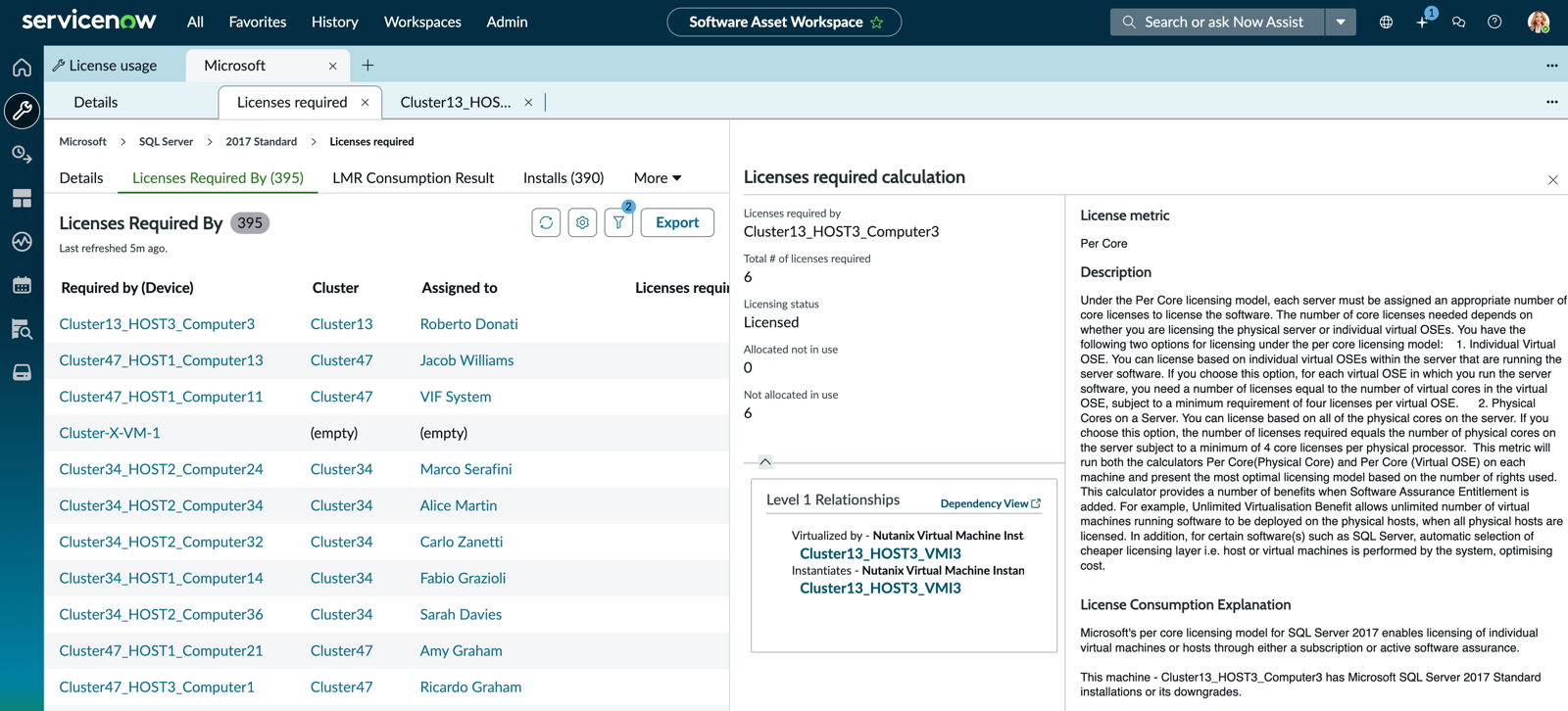The image size is (1568, 711).
Task: Open the Admin menu
Action: (x=507, y=22)
